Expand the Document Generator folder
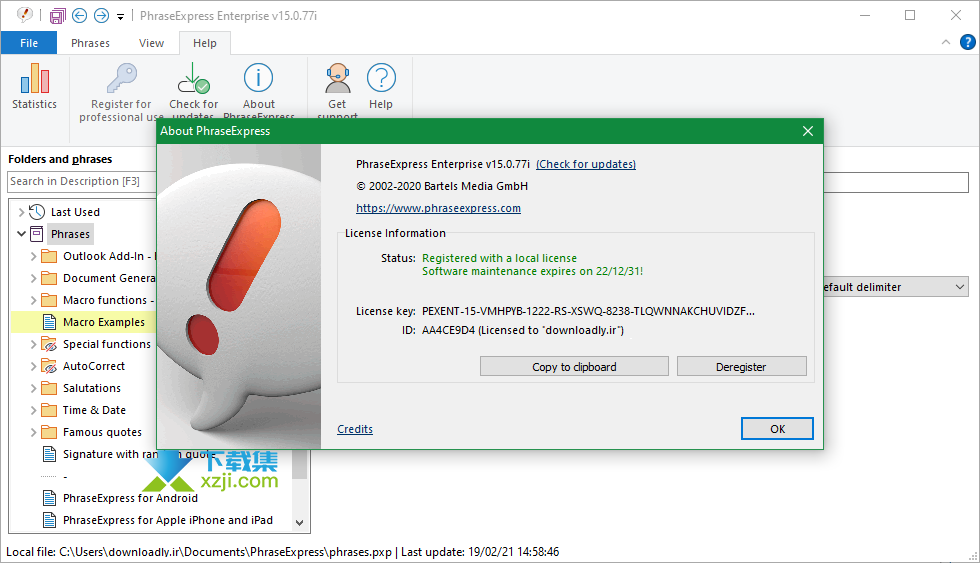Screen dimensions: 980x563 [33, 278]
